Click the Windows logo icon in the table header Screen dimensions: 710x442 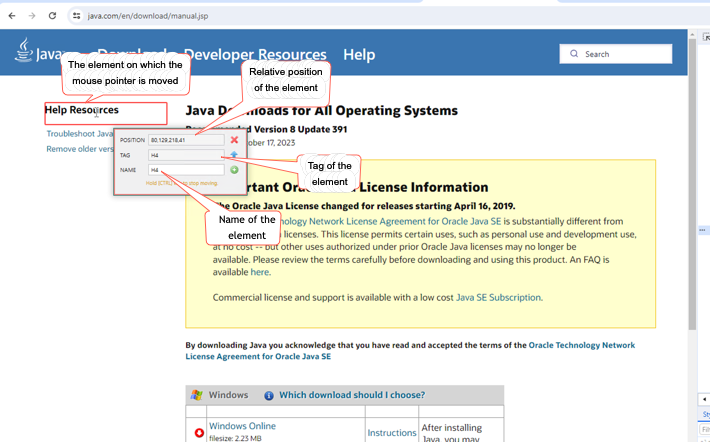(x=197, y=395)
